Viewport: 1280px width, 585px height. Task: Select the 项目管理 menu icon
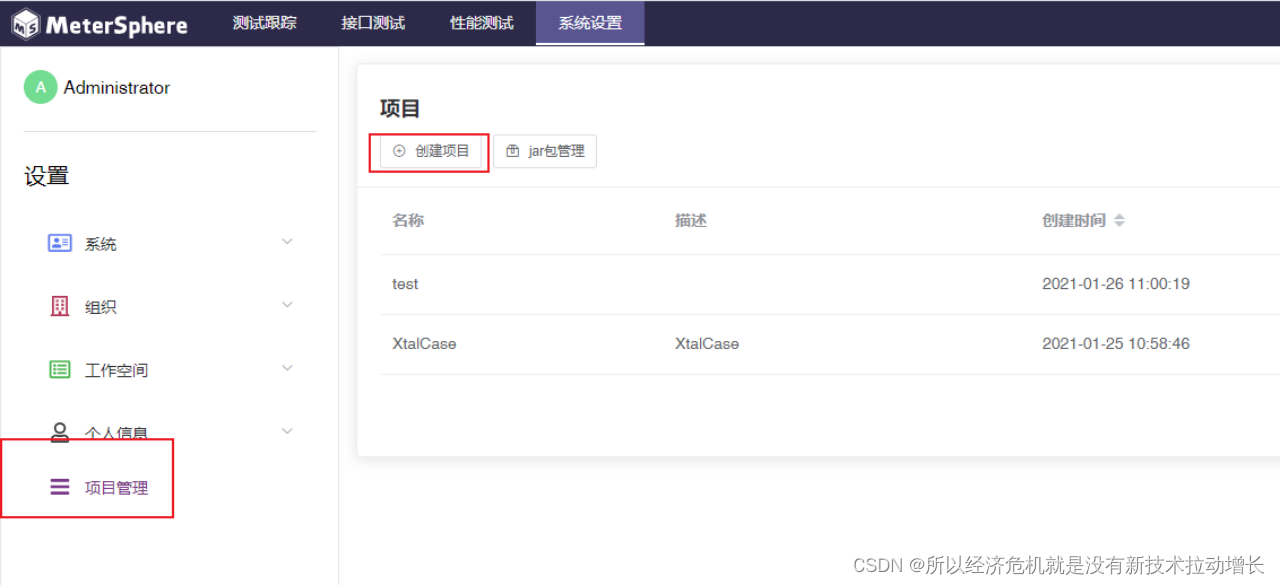[x=58, y=487]
